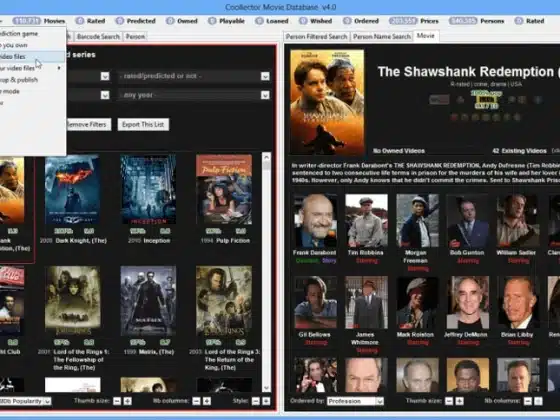Image resolution: width=560 pixels, height=420 pixels.
Task: Click the Export This List button
Action: tap(143, 124)
